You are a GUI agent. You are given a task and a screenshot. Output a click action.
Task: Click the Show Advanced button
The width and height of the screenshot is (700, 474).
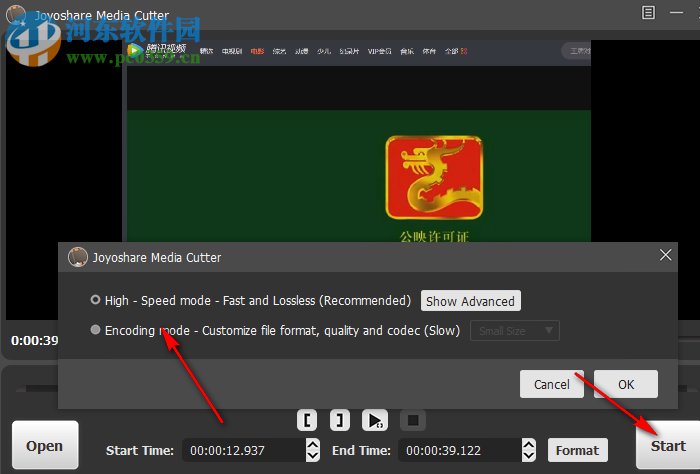471,301
